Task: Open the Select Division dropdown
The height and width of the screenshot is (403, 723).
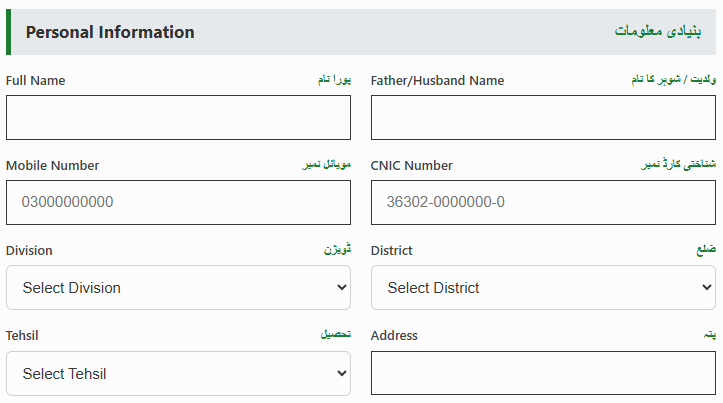Action: 178,288
